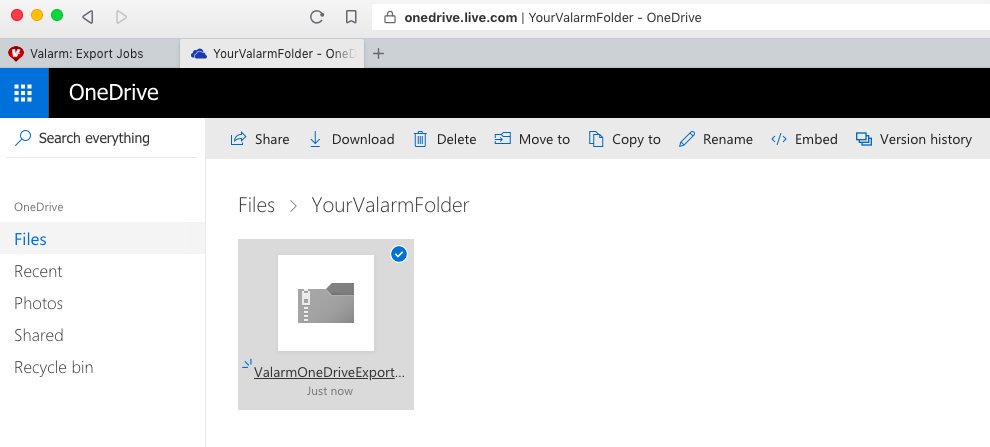This screenshot has width=990, height=447.
Task: Download the selected file
Action: tap(351, 140)
